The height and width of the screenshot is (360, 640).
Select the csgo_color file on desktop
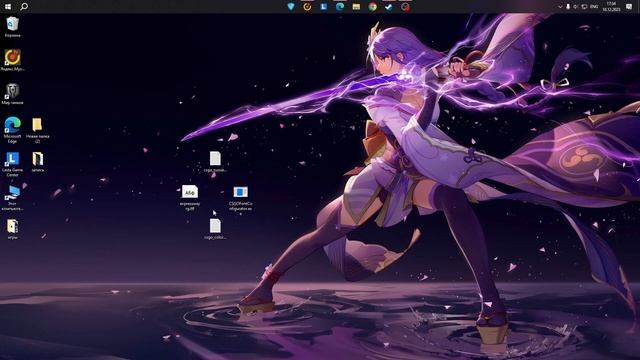click(x=215, y=229)
